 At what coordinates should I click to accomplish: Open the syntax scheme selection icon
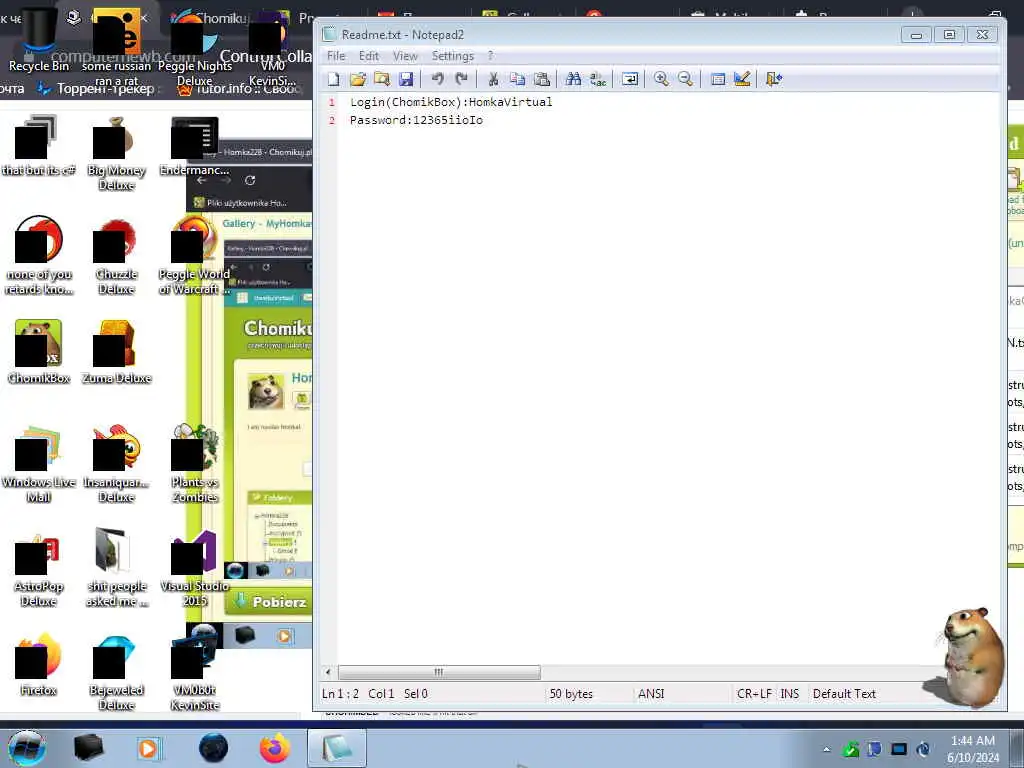pos(717,80)
